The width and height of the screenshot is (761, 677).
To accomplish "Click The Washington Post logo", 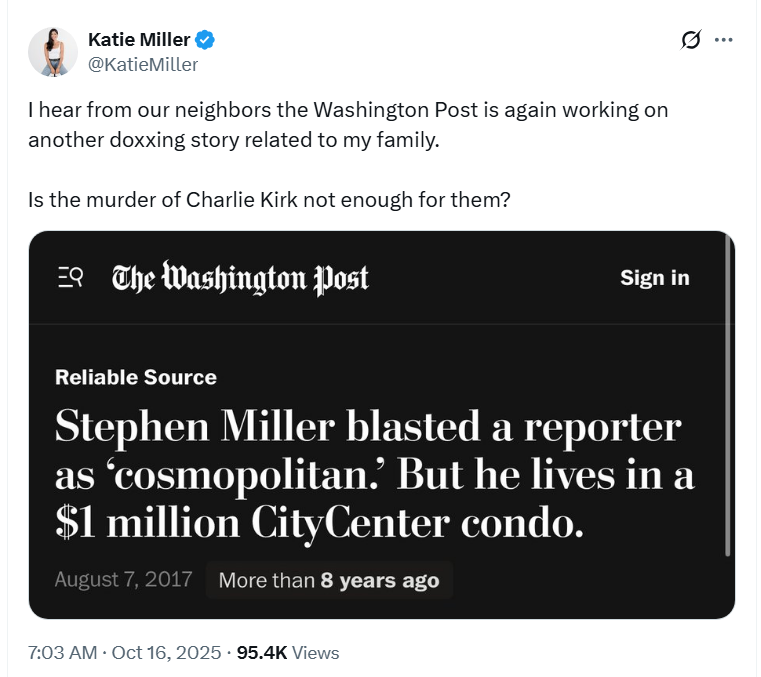I will [240, 278].
